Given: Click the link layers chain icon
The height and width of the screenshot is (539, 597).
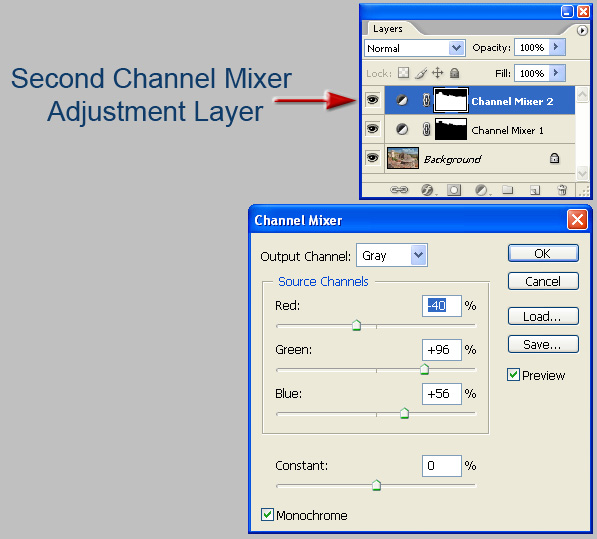Looking at the screenshot, I should tap(399, 190).
